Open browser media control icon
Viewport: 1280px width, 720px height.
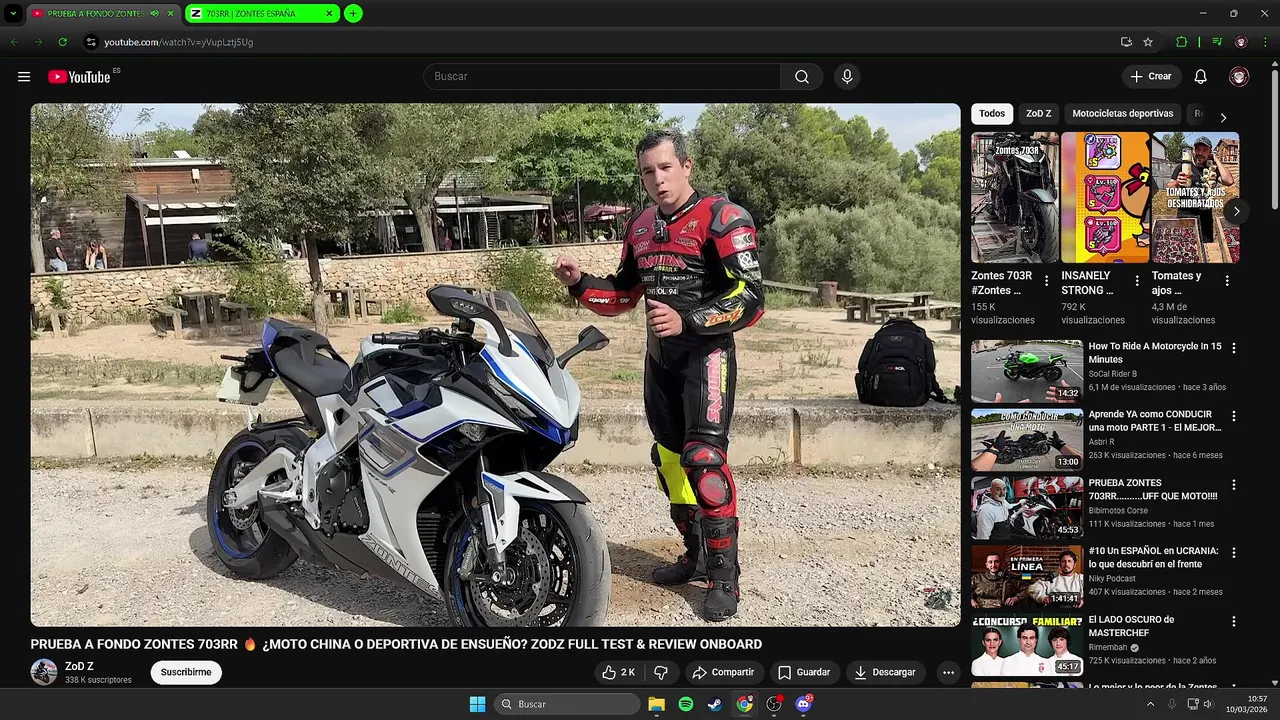click(x=1217, y=42)
